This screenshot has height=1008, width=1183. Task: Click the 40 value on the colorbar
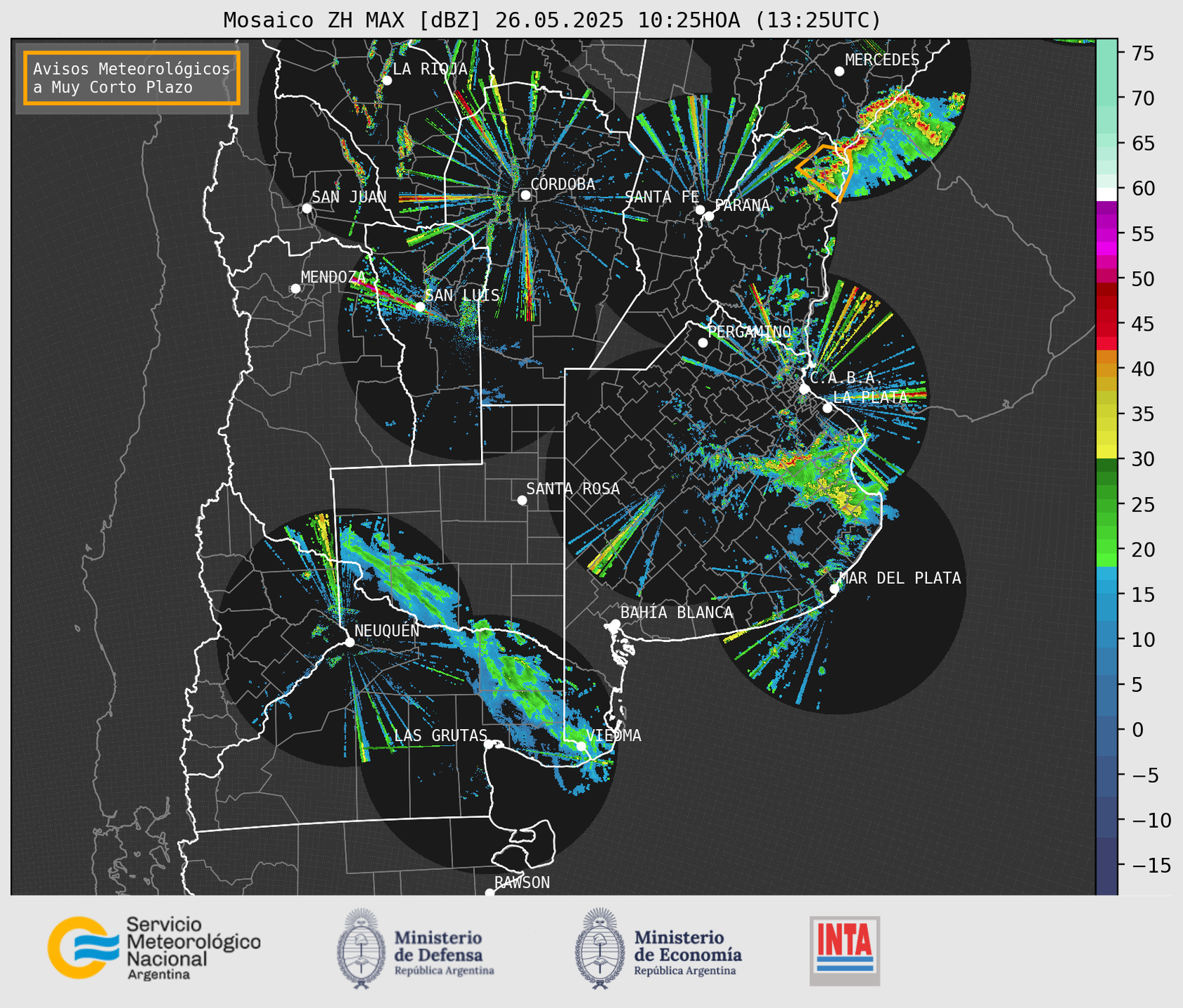tap(1143, 369)
